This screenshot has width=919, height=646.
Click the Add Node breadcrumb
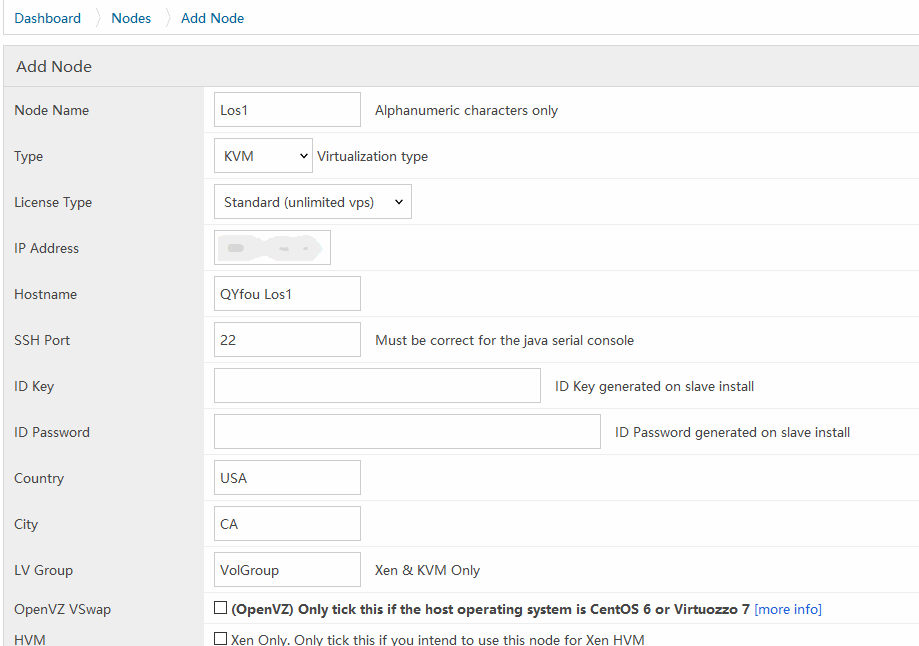click(212, 18)
